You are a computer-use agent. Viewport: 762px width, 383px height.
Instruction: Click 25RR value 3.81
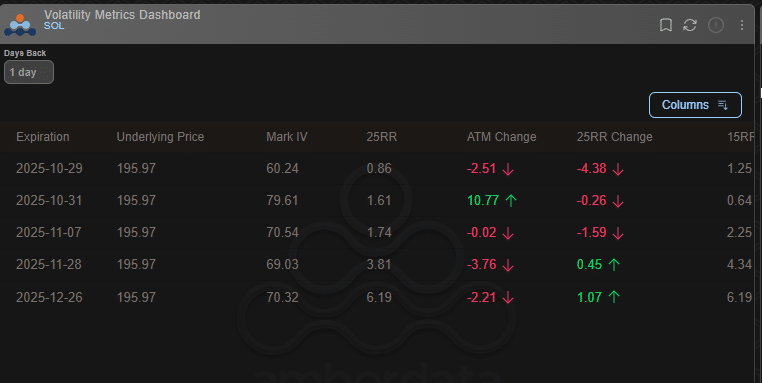tap(379, 264)
